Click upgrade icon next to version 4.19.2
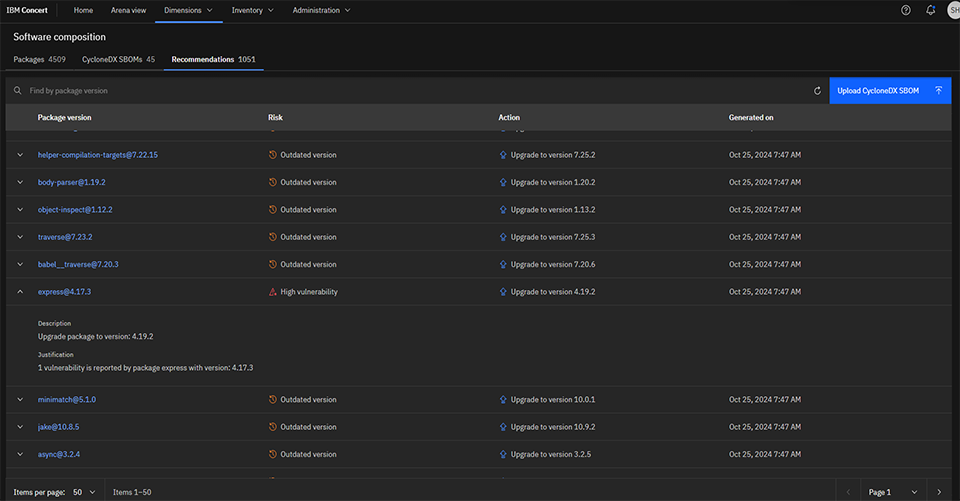Viewport: 960px width, 501px height. click(503, 292)
